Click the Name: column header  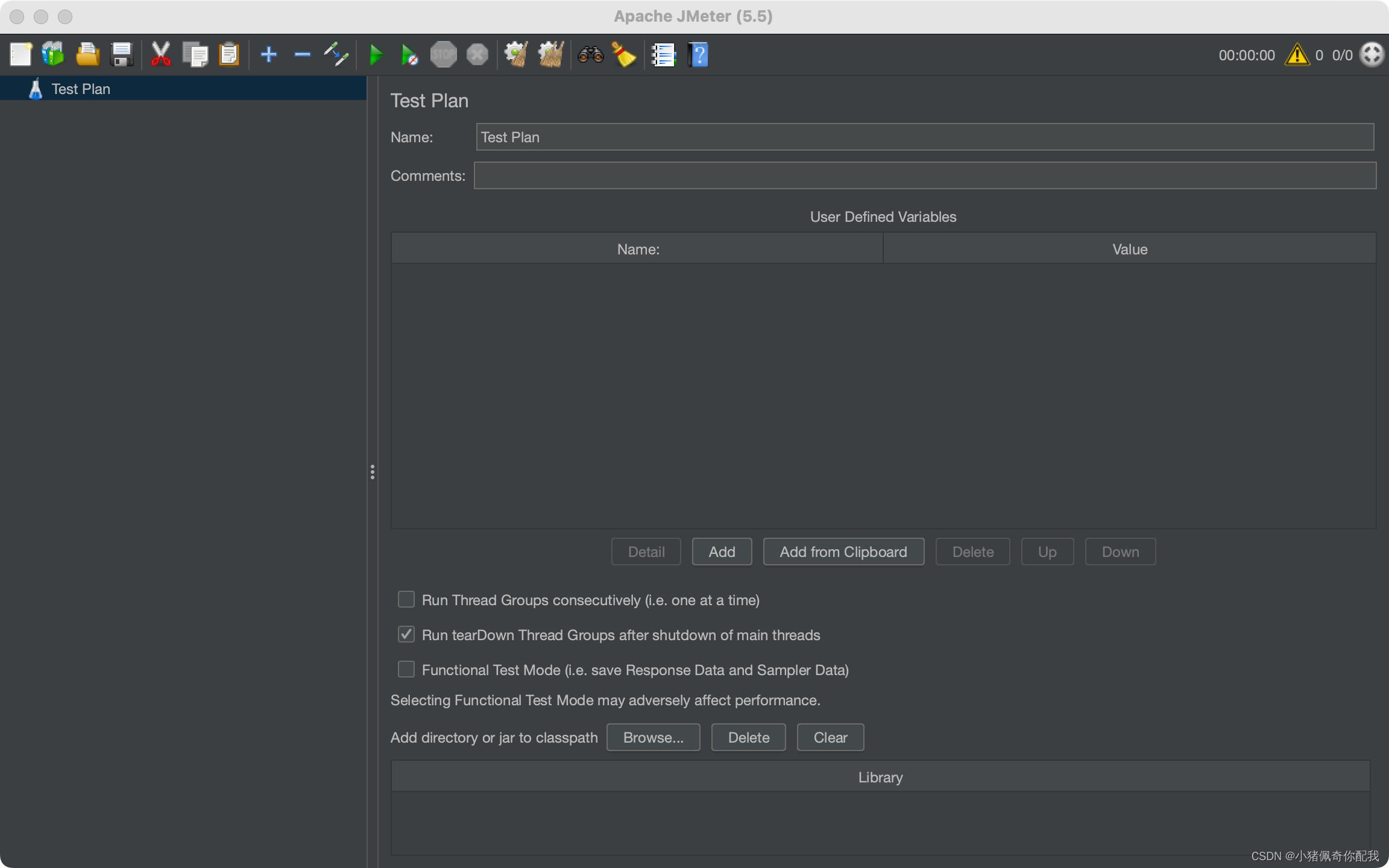(x=637, y=249)
